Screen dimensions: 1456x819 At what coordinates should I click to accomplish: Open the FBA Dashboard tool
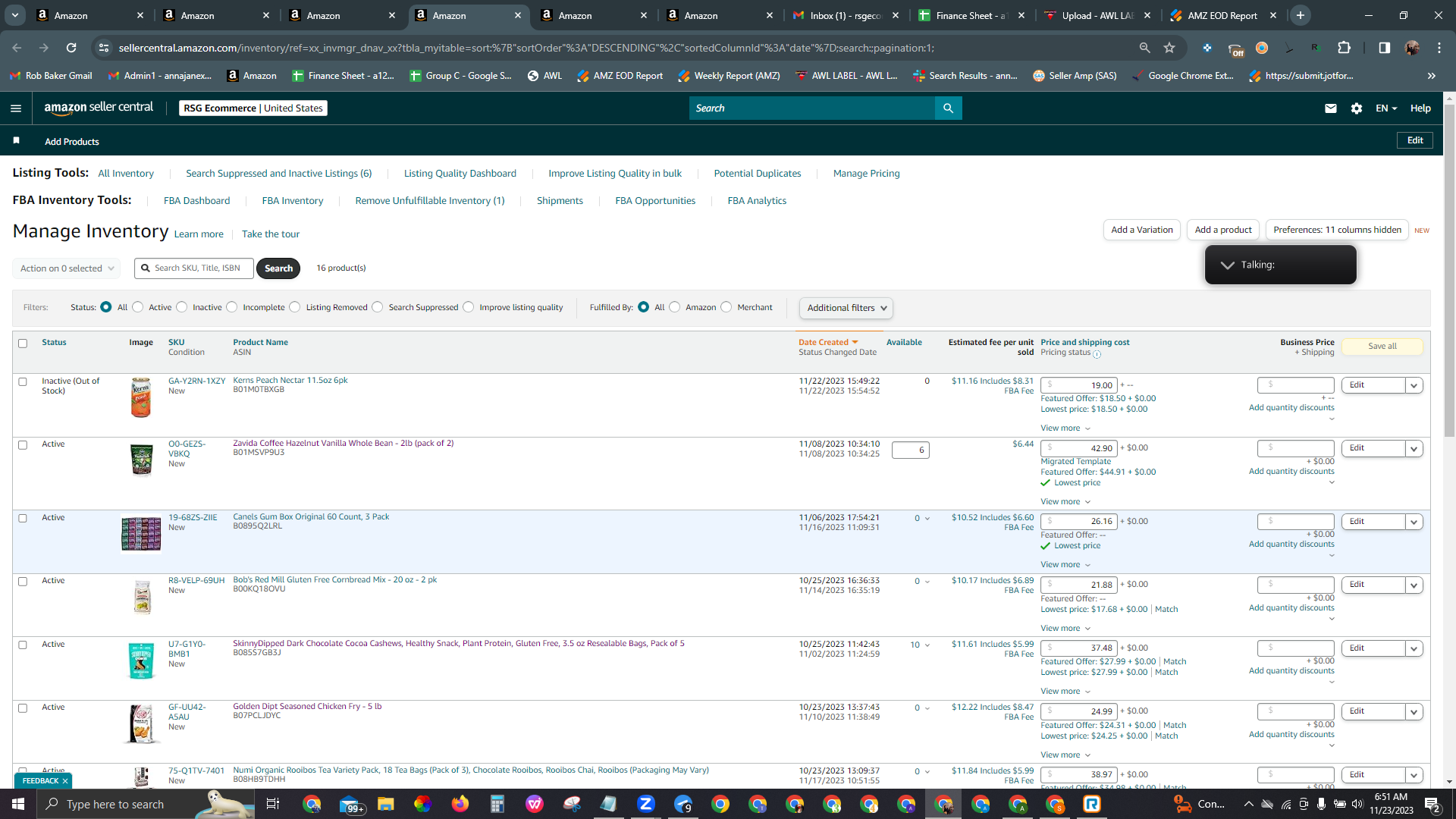pyautogui.click(x=197, y=201)
